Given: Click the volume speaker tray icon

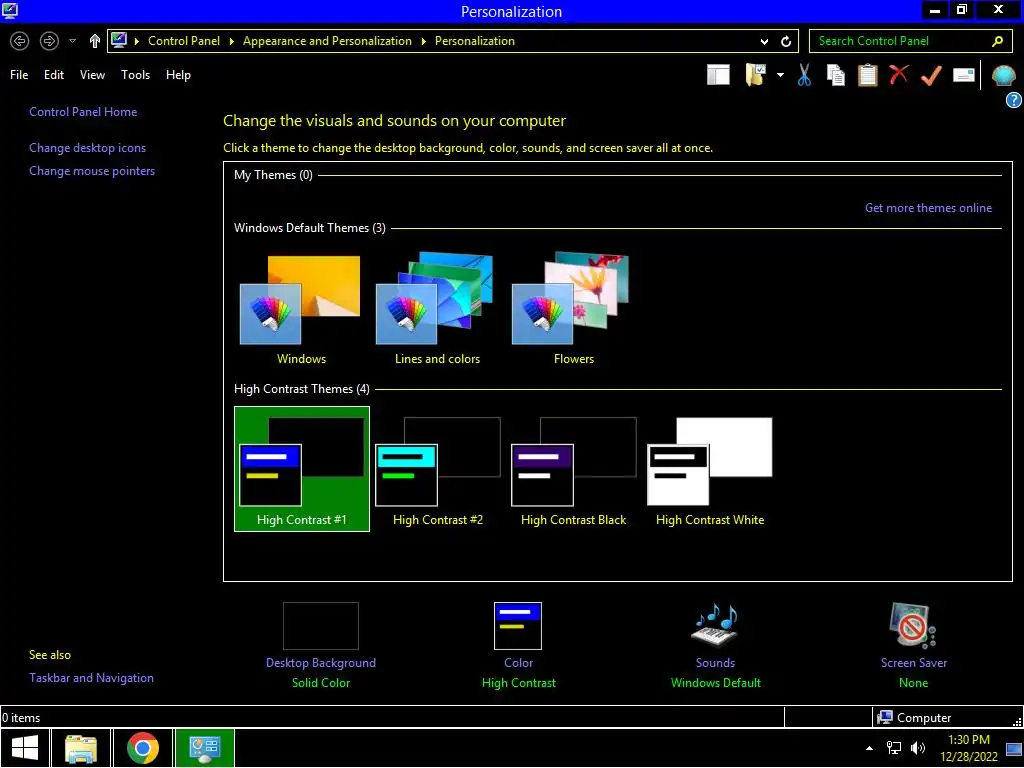Looking at the screenshot, I should [x=918, y=748].
